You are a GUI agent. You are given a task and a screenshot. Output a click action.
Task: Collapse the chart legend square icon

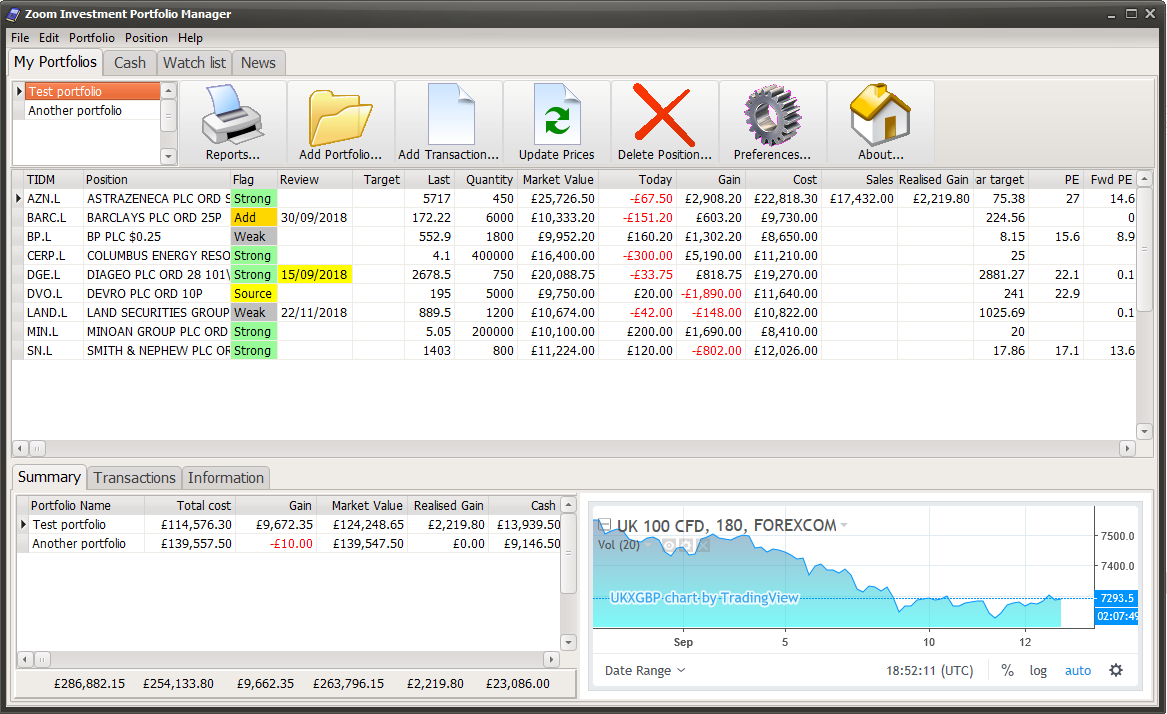(604, 524)
